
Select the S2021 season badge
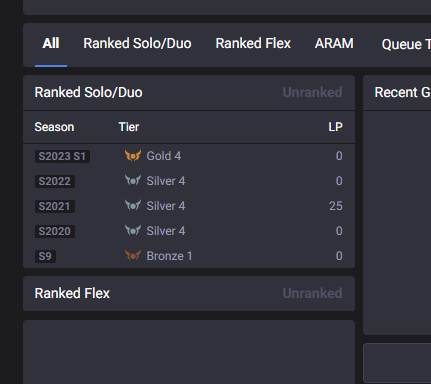[55, 206]
